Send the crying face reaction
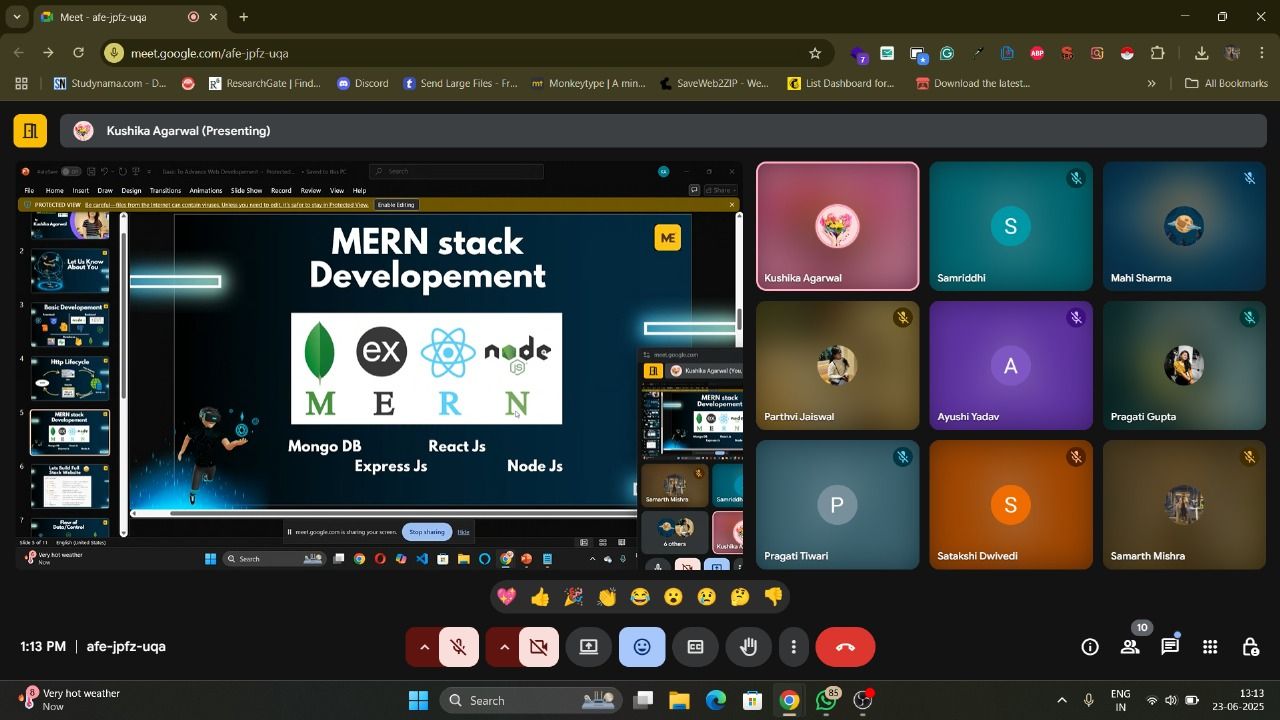 (706, 597)
